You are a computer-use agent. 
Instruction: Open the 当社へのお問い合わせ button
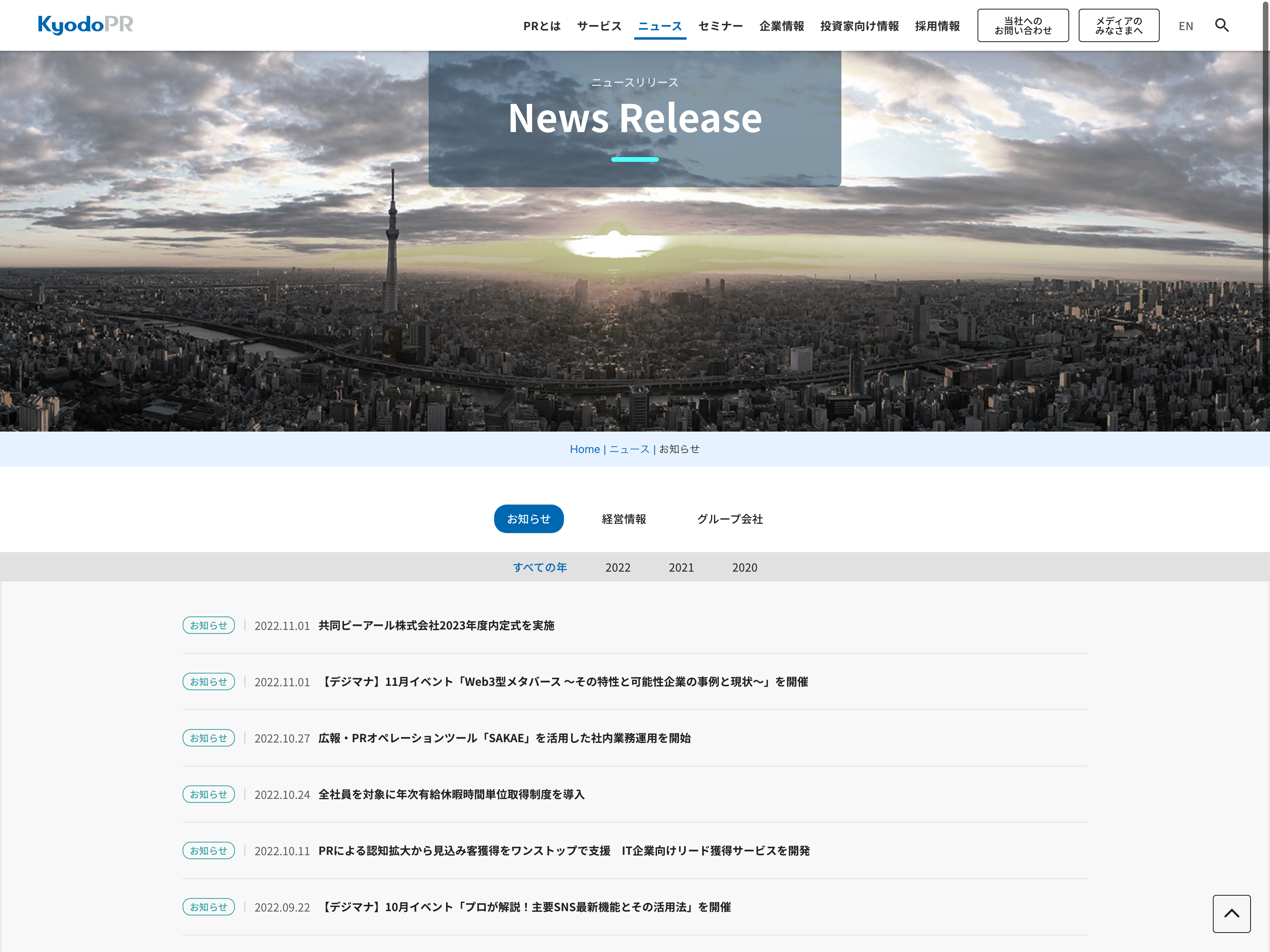click(x=1022, y=26)
